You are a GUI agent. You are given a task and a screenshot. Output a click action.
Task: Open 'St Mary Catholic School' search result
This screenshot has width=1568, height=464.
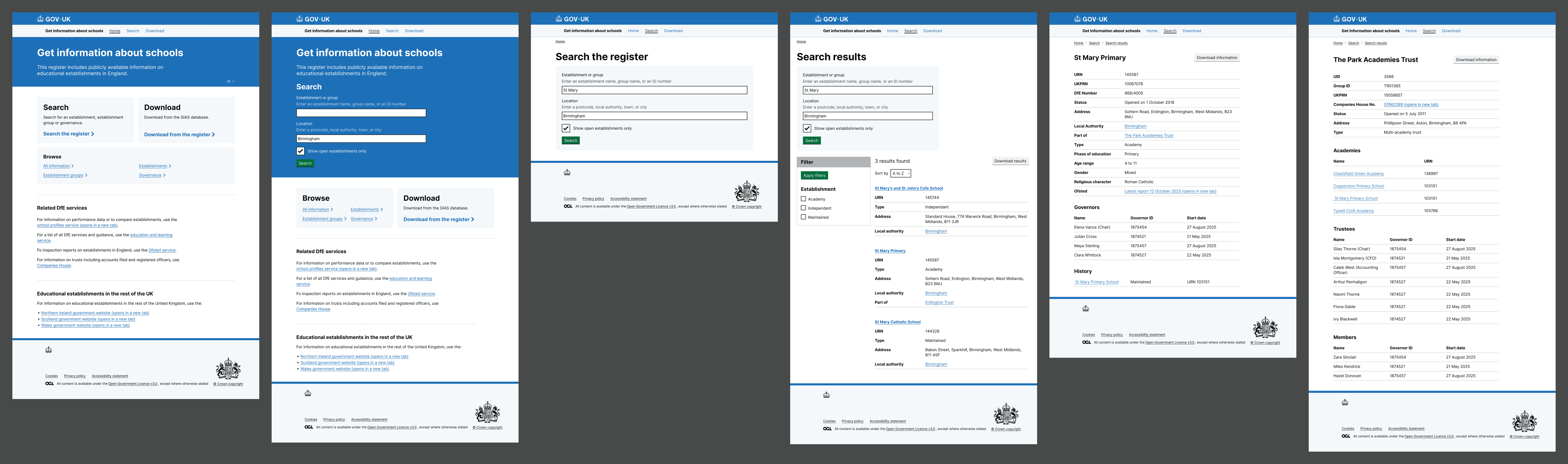coord(898,322)
